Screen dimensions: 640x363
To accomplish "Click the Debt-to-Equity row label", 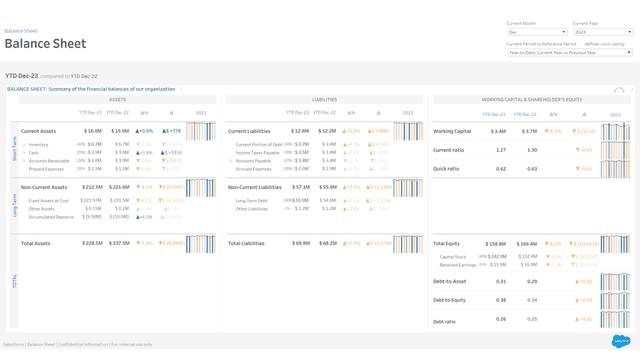I will pyautogui.click(x=449, y=300).
